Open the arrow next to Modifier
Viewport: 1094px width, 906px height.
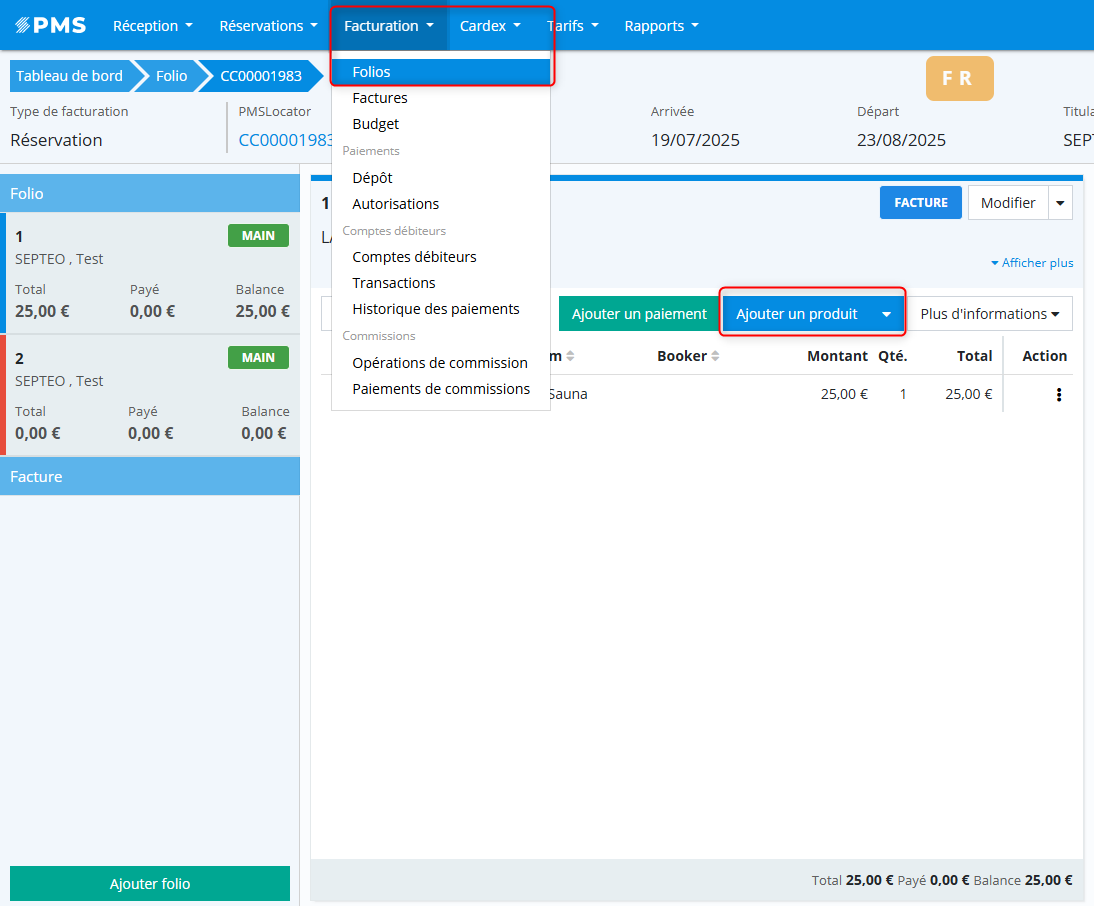[1060, 203]
